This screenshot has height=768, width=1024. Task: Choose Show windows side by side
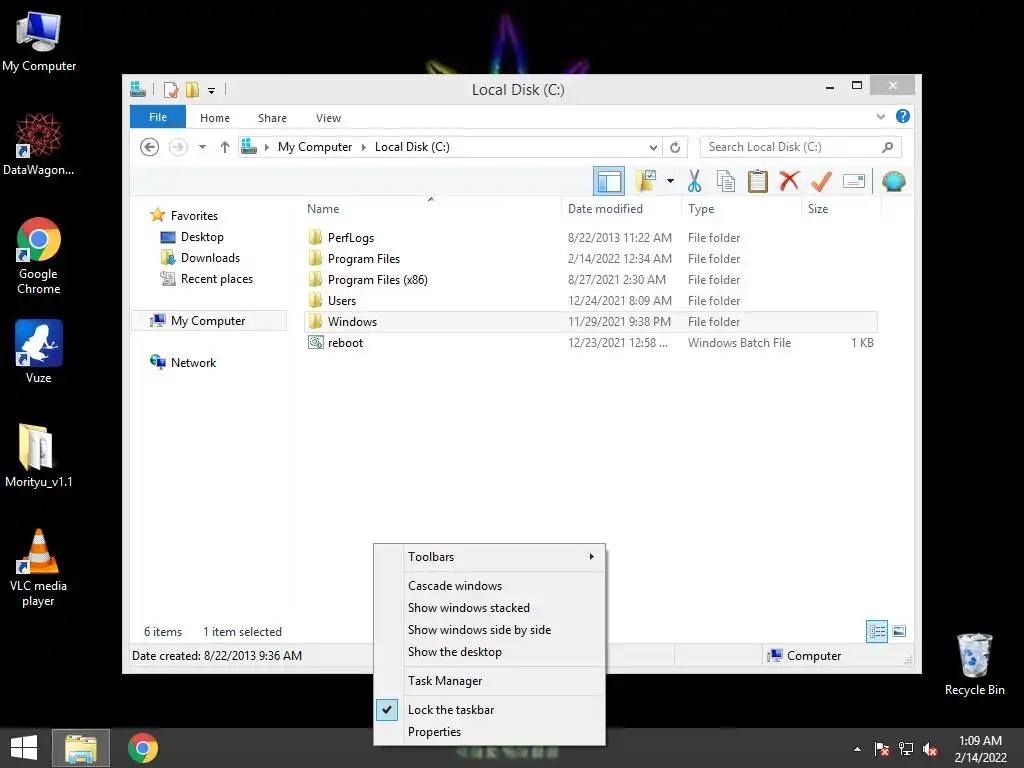point(502,630)
